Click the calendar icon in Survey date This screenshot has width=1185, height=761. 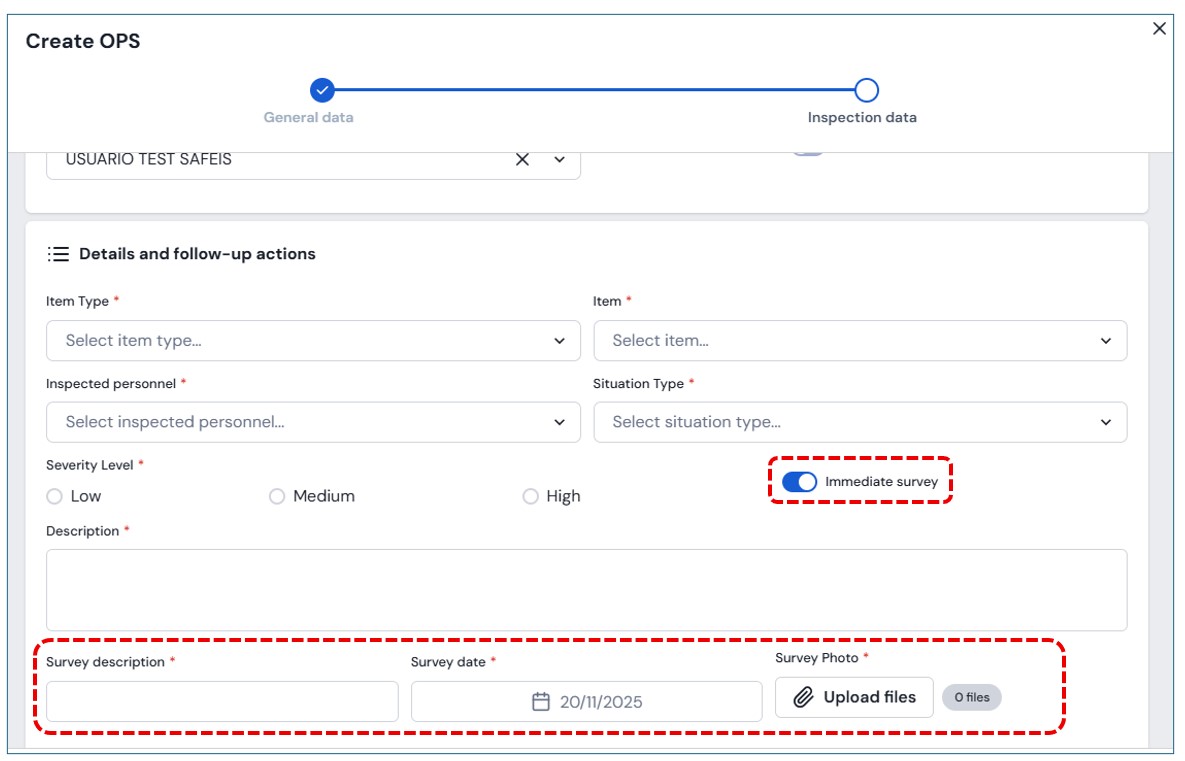coord(541,702)
